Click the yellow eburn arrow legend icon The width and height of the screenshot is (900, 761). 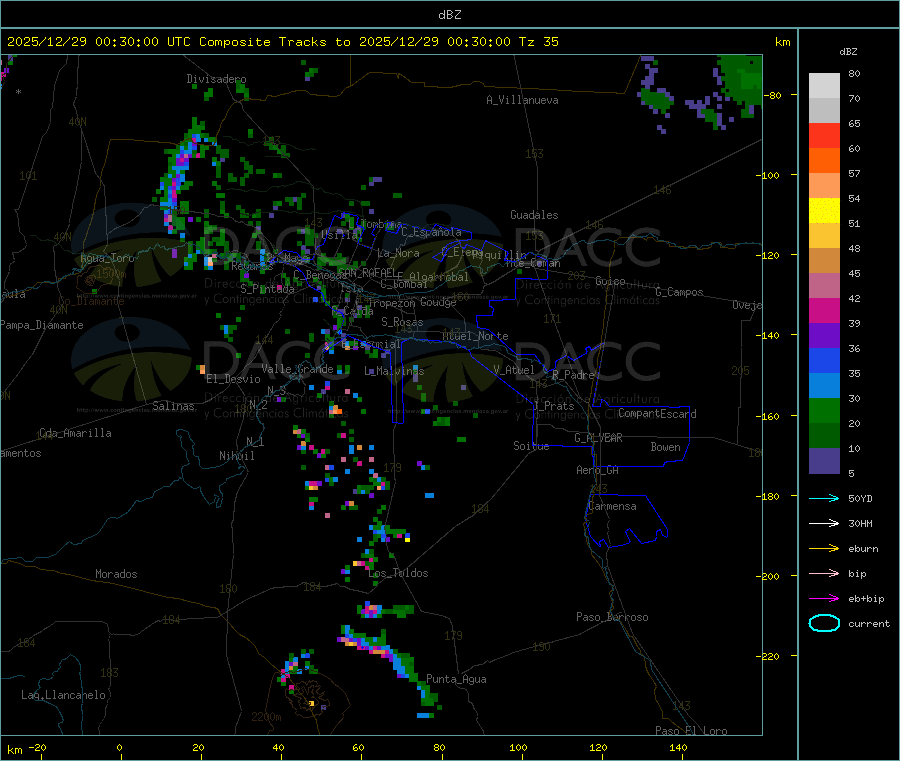pos(824,549)
